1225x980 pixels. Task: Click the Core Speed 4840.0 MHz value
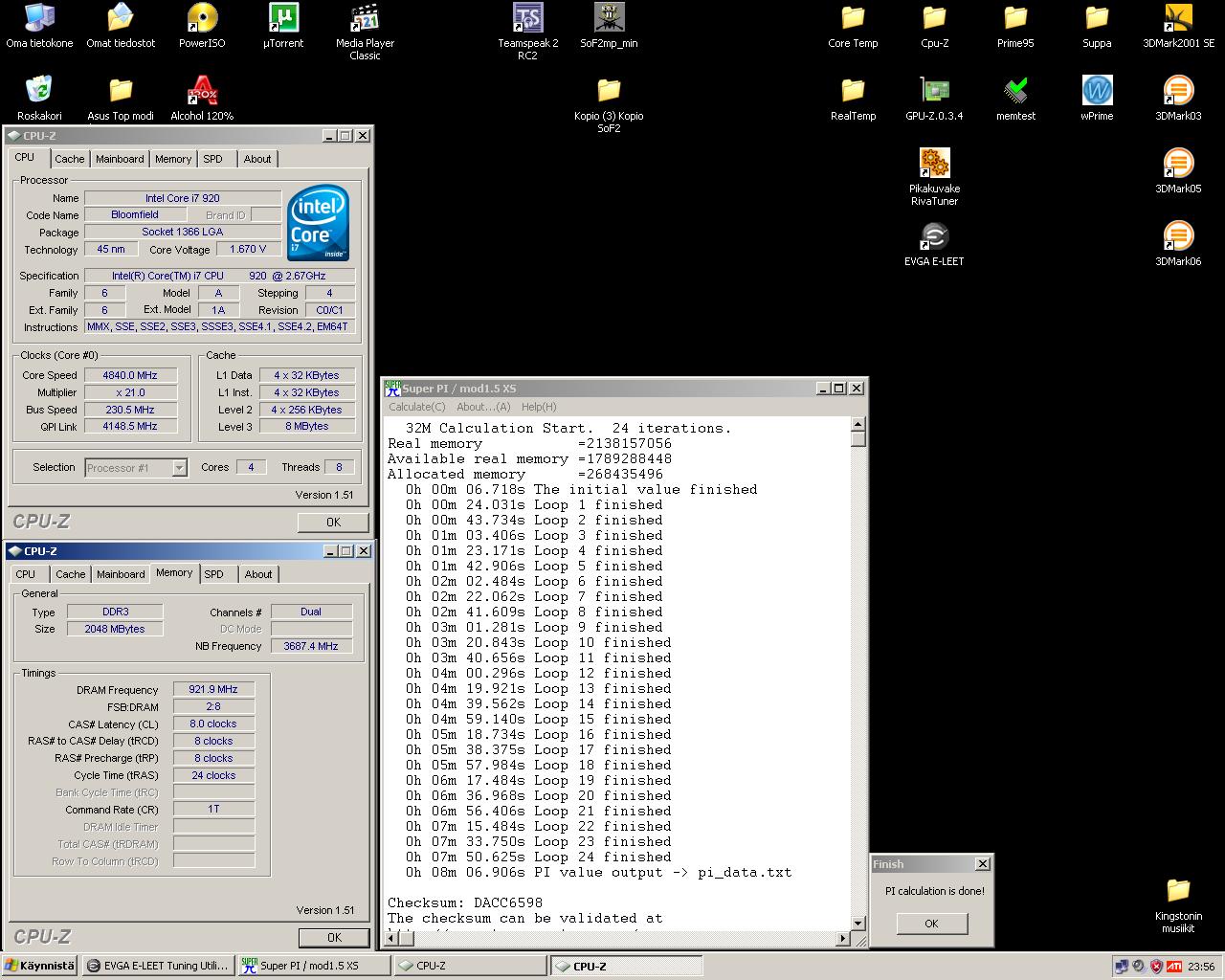pos(130,375)
